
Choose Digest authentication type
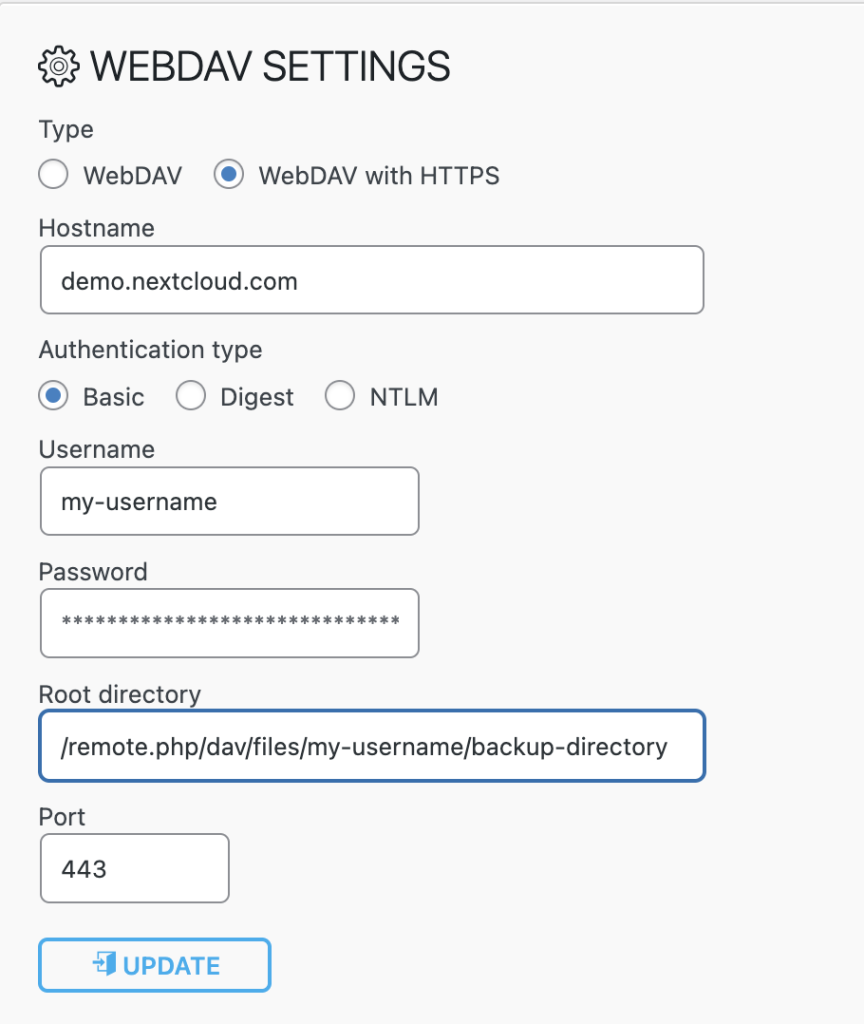point(191,396)
